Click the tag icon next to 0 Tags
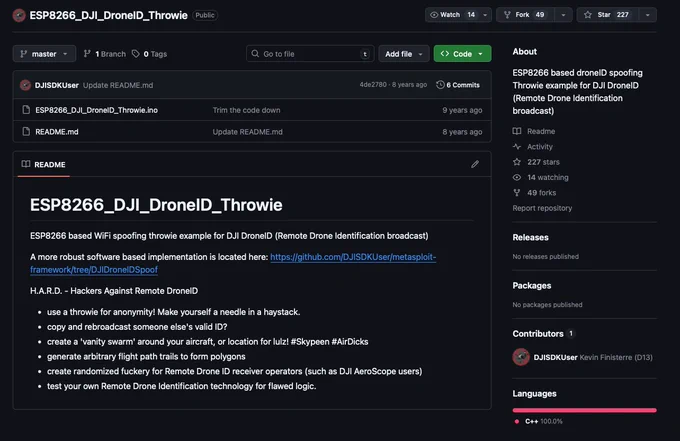This screenshot has height=441, width=680. [x=136, y=53]
